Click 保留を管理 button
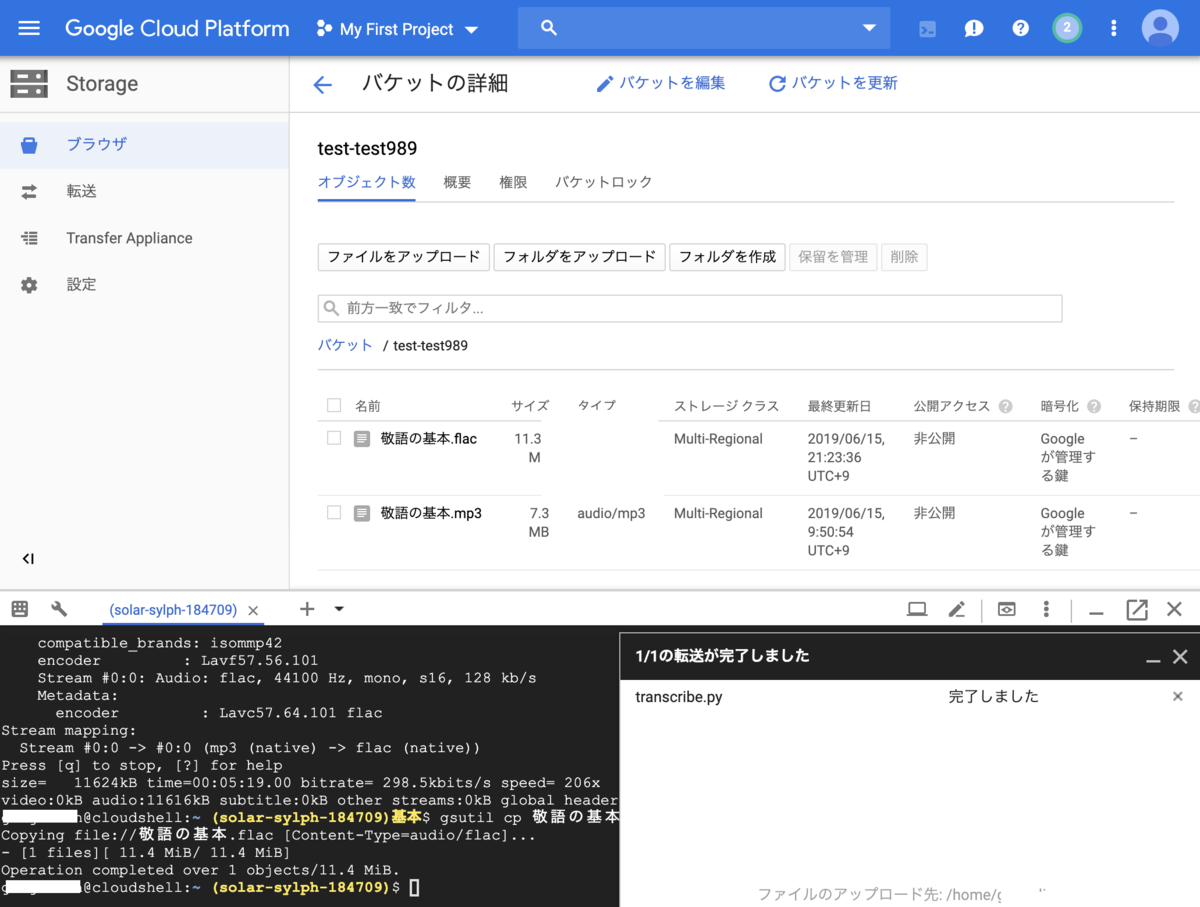Image resolution: width=1200 pixels, height=907 pixels. click(x=833, y=257)
